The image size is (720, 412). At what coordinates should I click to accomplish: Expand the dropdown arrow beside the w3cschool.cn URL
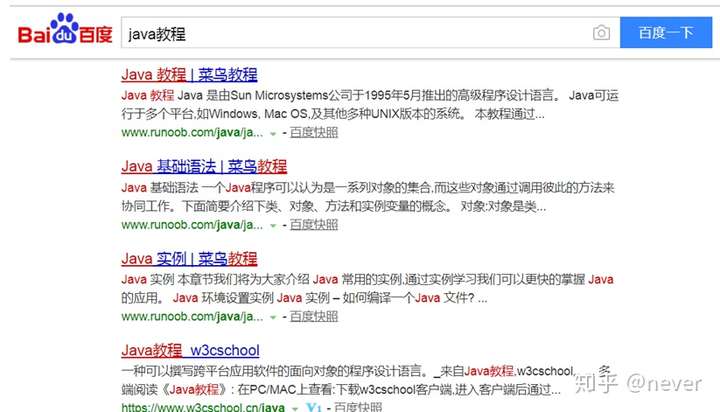(295, 408)
